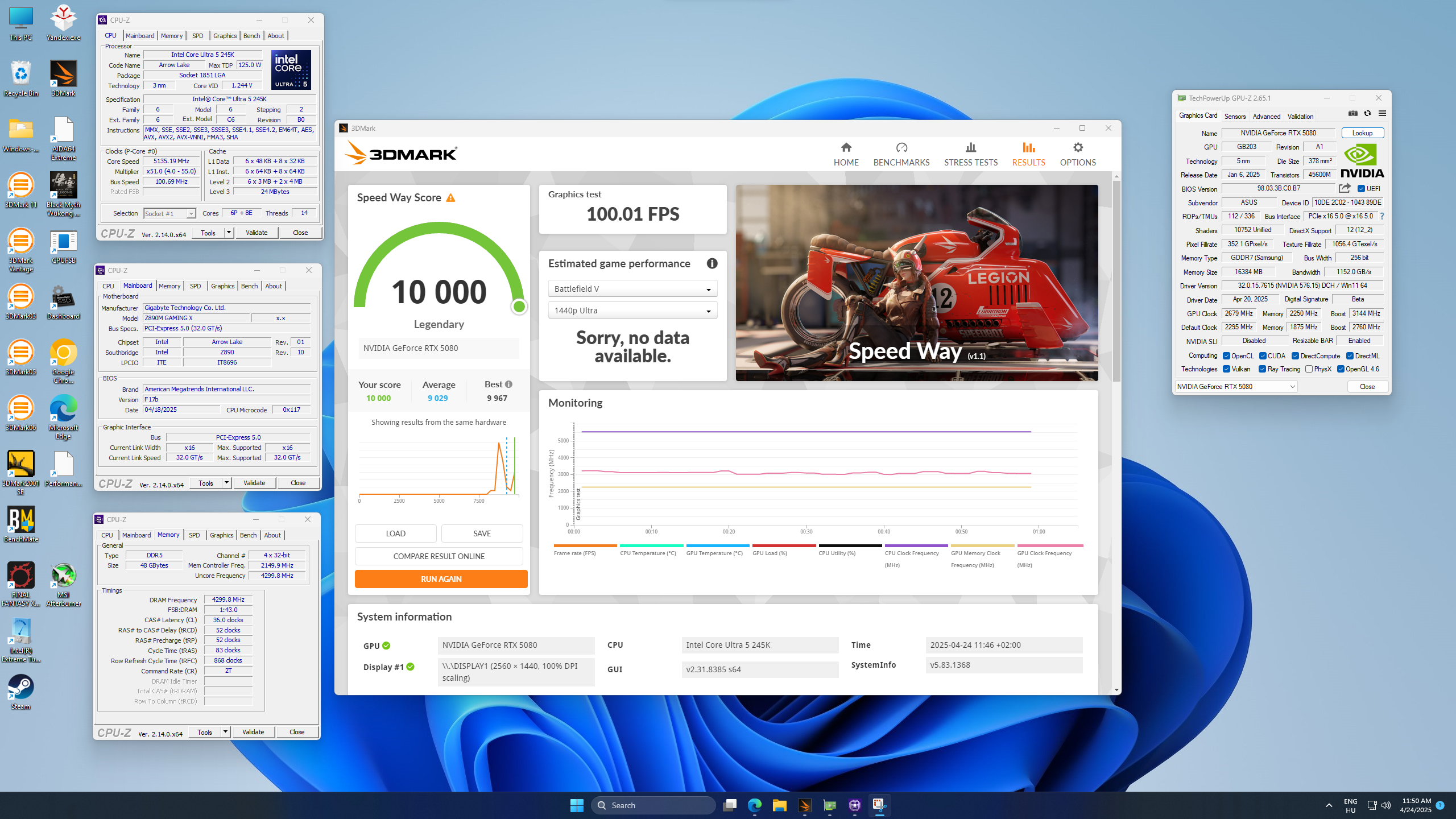Show hidden system tray icons chevron

pyautogui.click(x=1329, y=805)
